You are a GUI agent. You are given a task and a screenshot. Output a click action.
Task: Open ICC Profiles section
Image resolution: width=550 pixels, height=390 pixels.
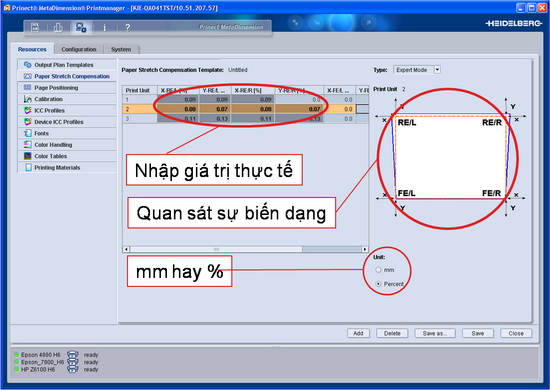pos(67,110)
